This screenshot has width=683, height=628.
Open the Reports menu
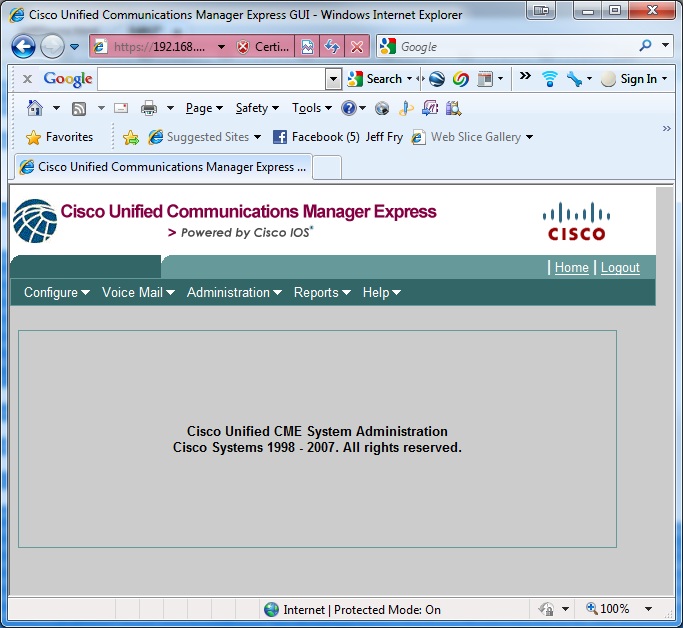tap(322, 293)
